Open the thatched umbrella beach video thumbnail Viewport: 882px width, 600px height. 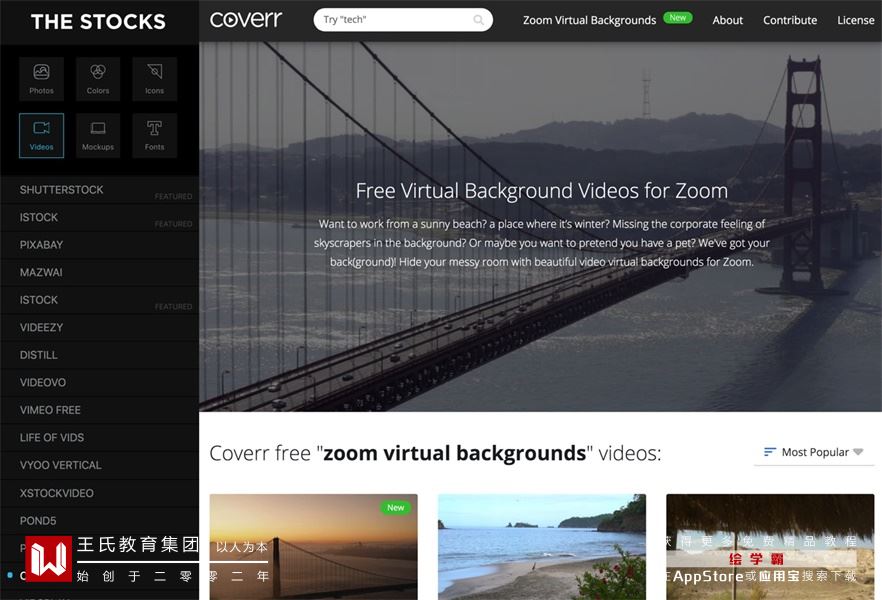tap(770, 547)
